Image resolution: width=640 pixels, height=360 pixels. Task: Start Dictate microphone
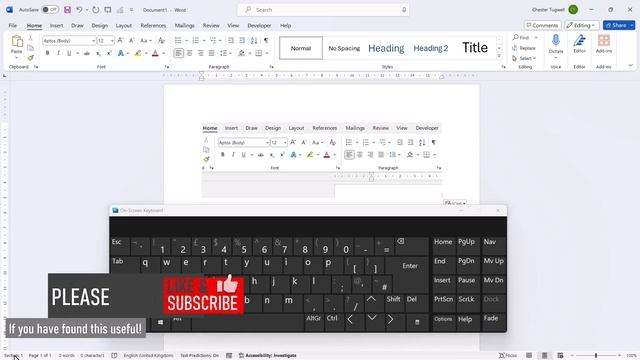pos(556,44)
